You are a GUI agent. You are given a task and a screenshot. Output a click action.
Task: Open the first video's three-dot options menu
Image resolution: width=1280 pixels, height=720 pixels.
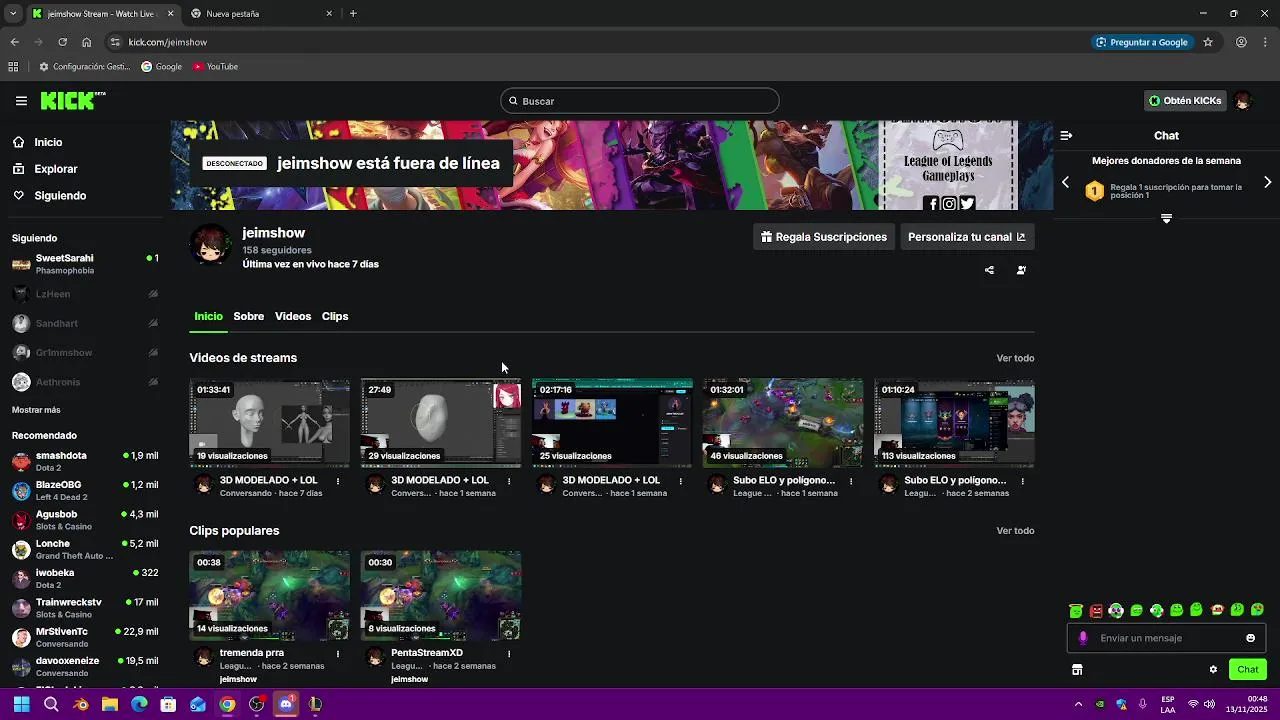pyautogui.click(x=338, y=481)
